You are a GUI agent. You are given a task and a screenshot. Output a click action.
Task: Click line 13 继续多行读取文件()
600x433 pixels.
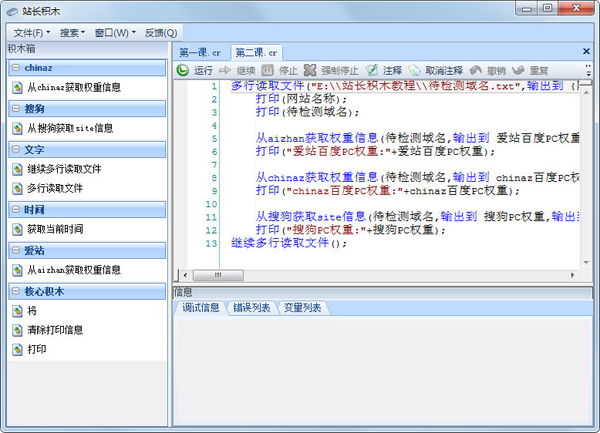289,243
